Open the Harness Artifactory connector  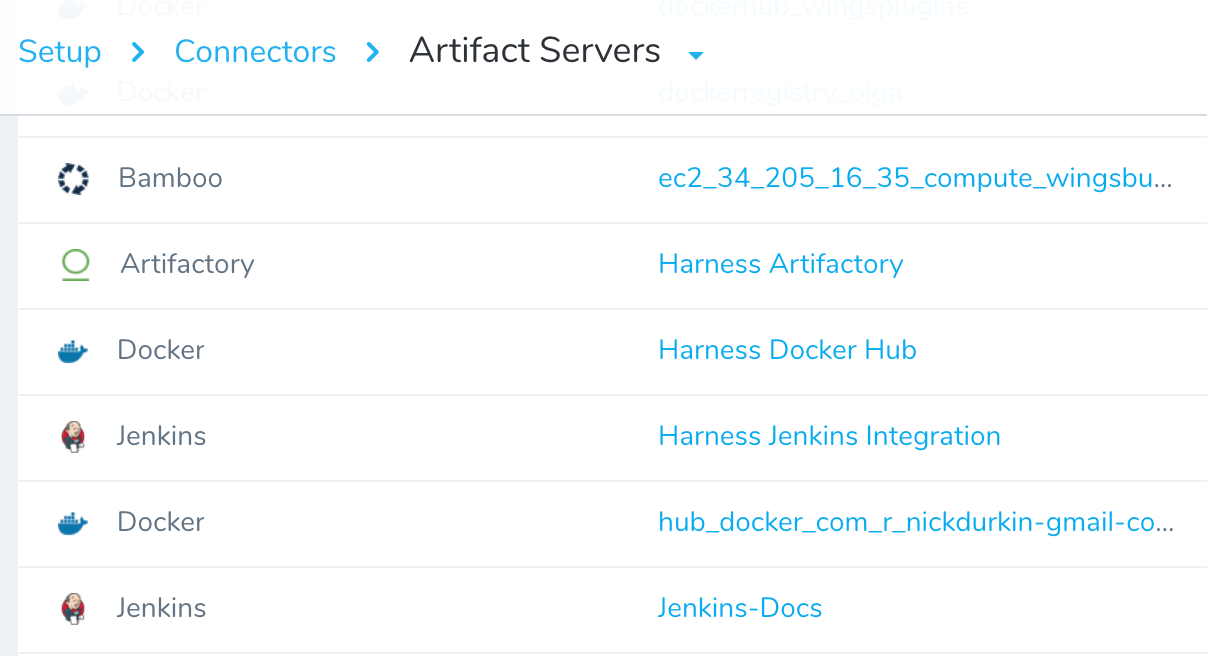click(x=781, y=264)
